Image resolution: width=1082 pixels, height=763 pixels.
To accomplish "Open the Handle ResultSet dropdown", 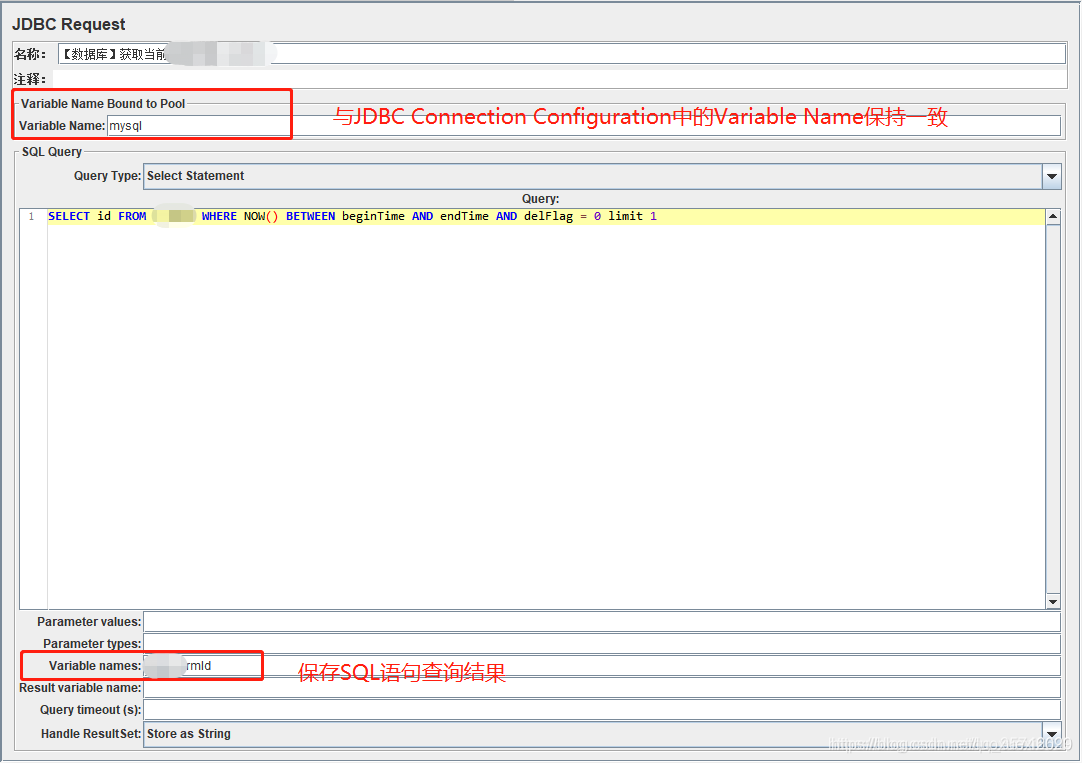I will pyautogui.click(x=602, y=734).
